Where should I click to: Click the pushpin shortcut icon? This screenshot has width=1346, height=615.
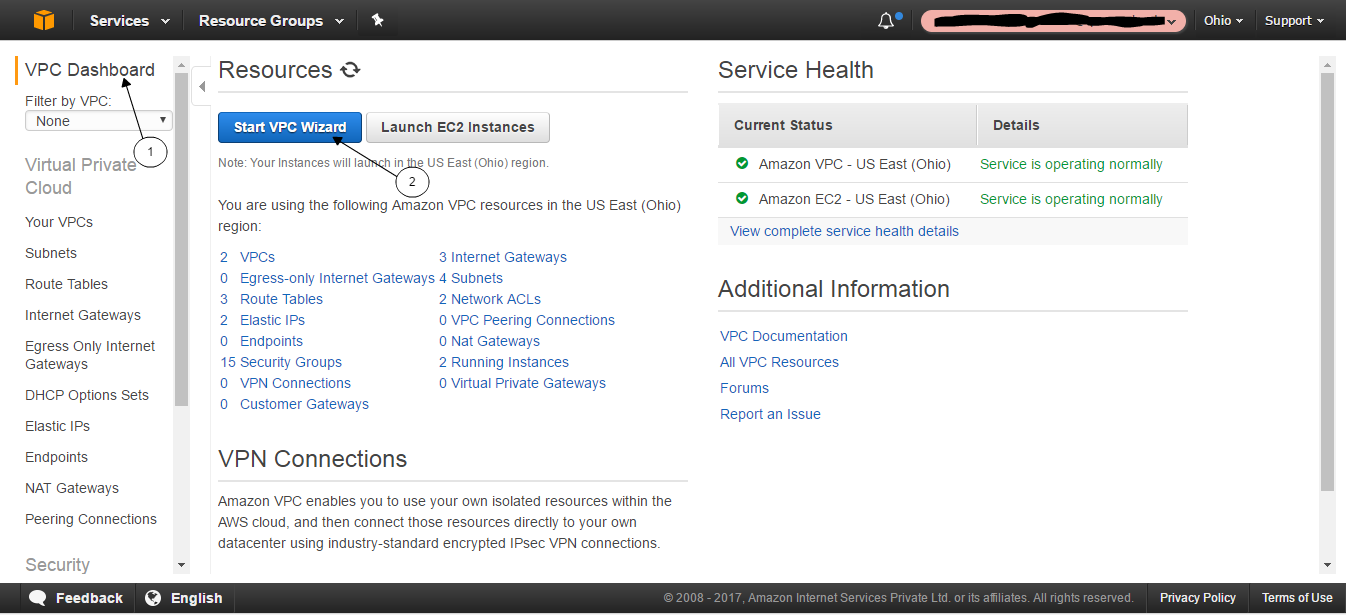377,20
